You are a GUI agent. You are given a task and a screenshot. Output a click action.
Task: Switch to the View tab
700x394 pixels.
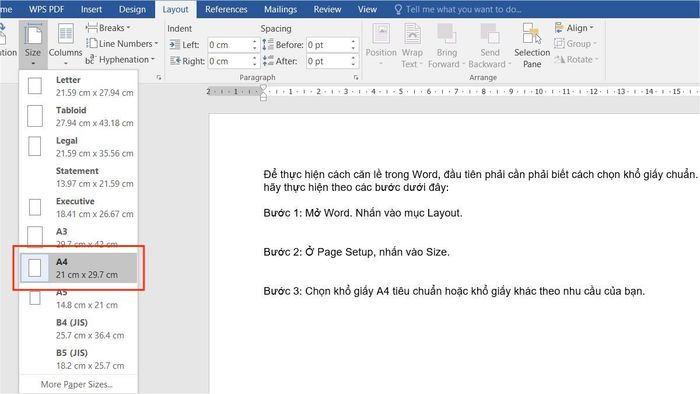click(367, 9)
